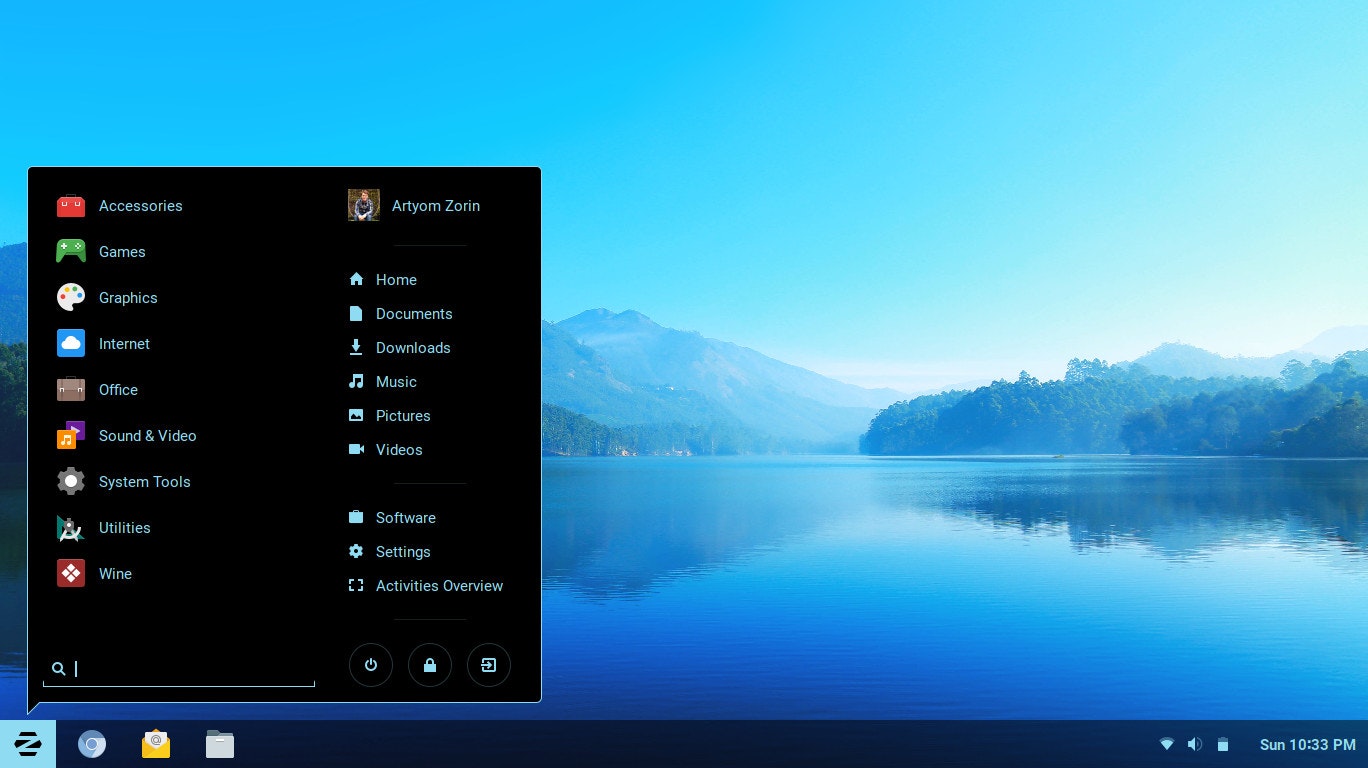The height and width of the screenshot is (768, 1368).
Task: Open the Games category
Action: [x=122, y=251]
